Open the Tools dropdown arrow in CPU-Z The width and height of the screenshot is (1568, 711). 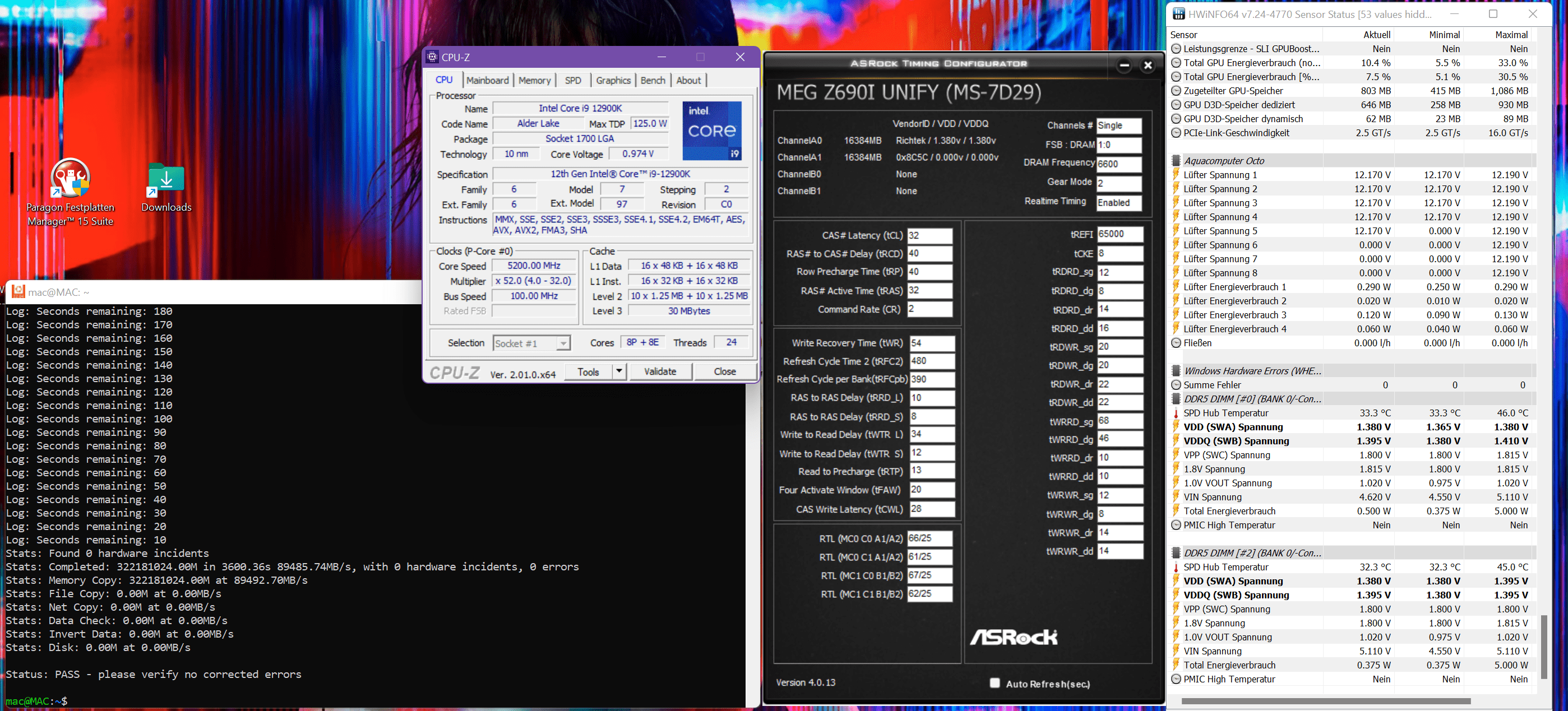coord(619,371)
